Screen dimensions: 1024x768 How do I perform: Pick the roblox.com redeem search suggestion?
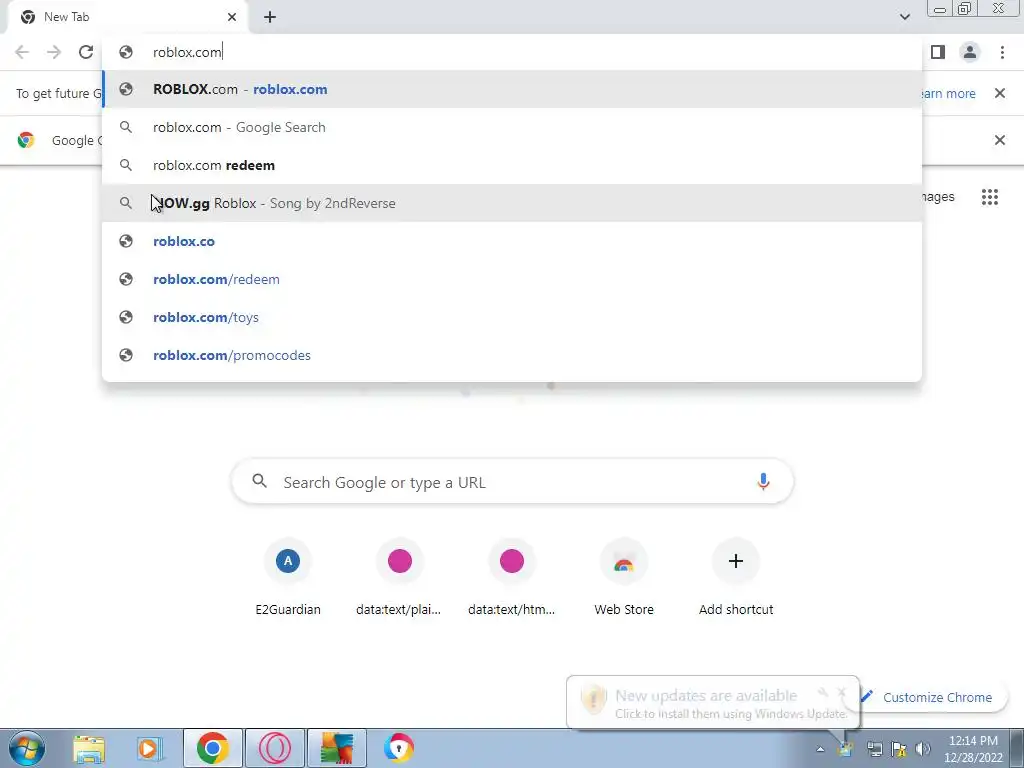[513, 165]
